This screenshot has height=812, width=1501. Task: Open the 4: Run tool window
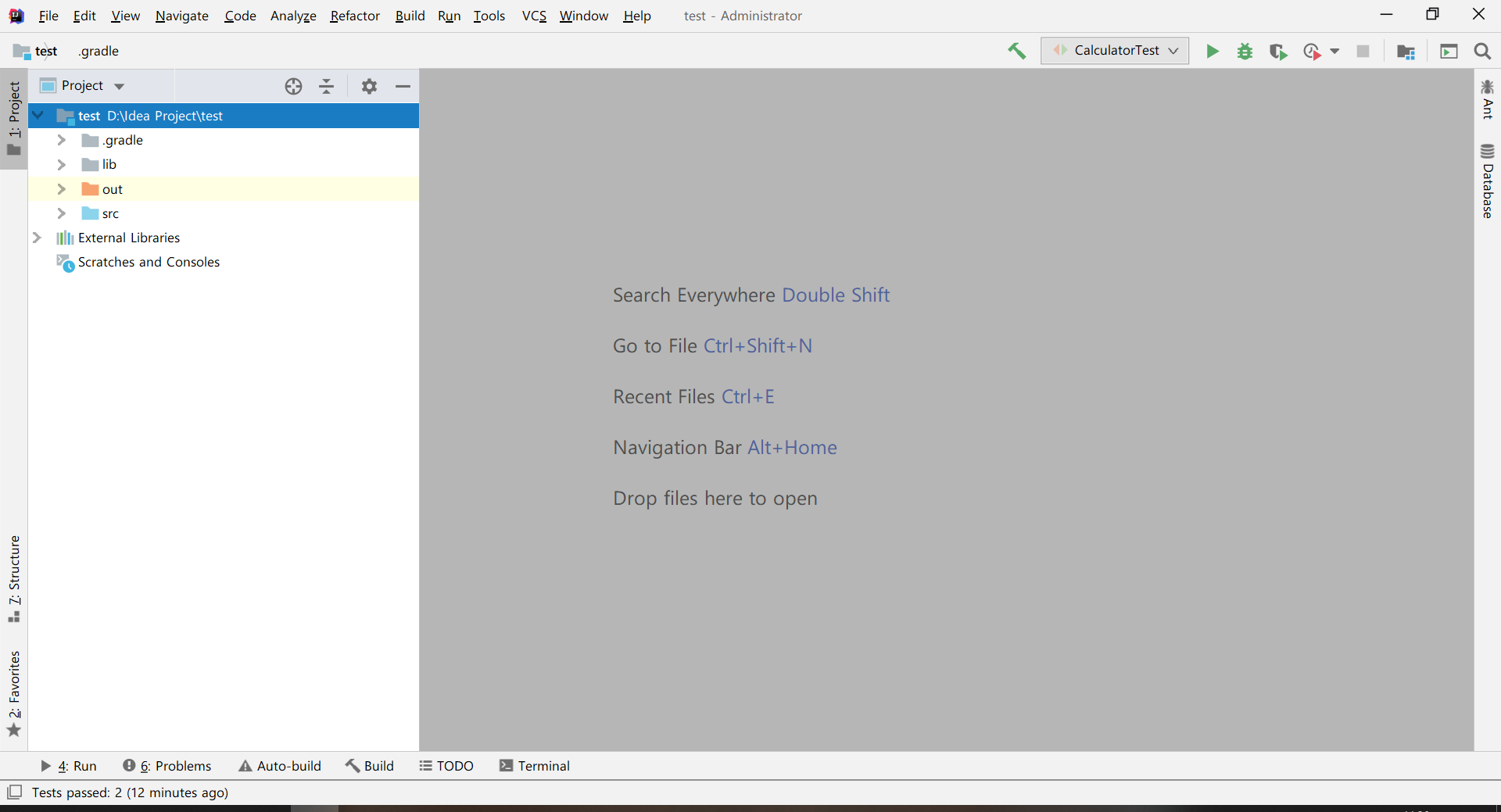point(69,766)
